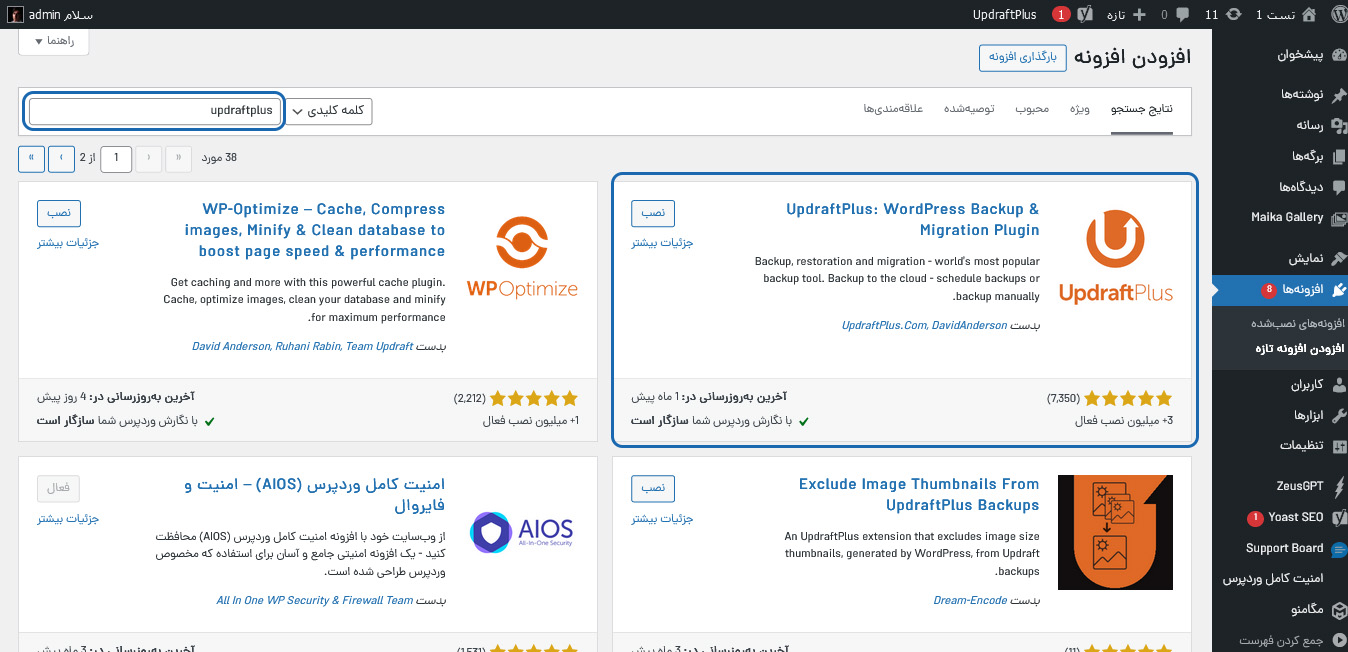
Task: Click the AIOS security plugin logo
Action: click(522, 532)
